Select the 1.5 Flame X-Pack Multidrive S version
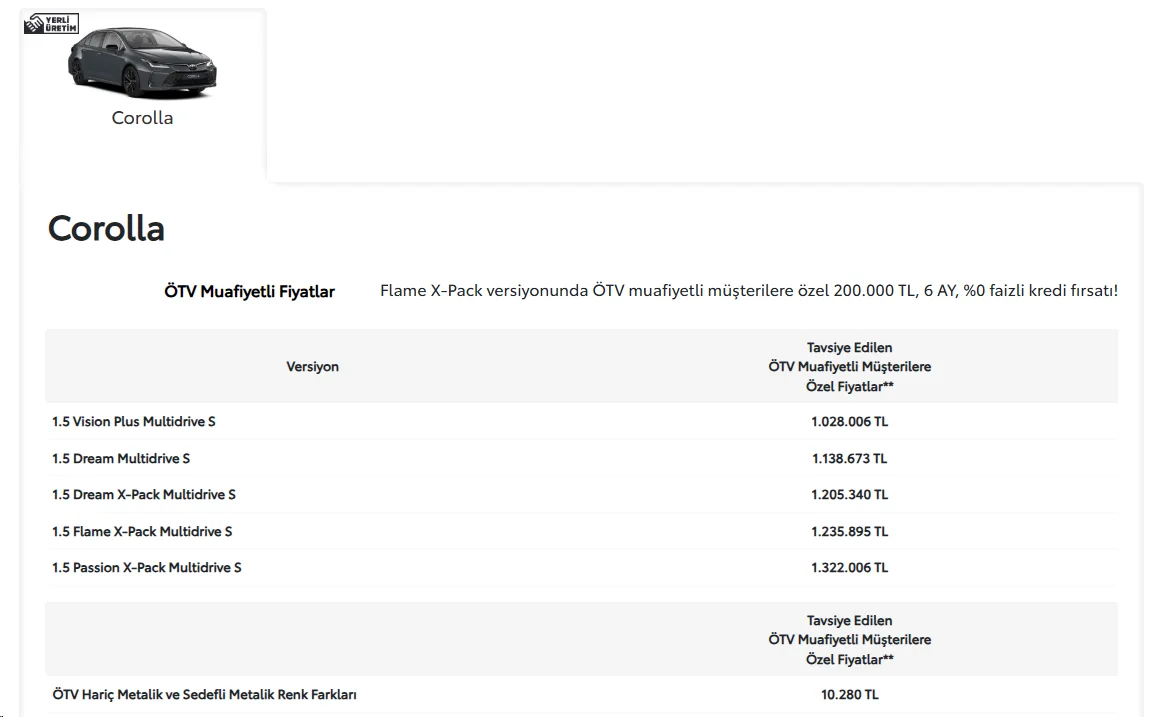 tap(142, 532)
